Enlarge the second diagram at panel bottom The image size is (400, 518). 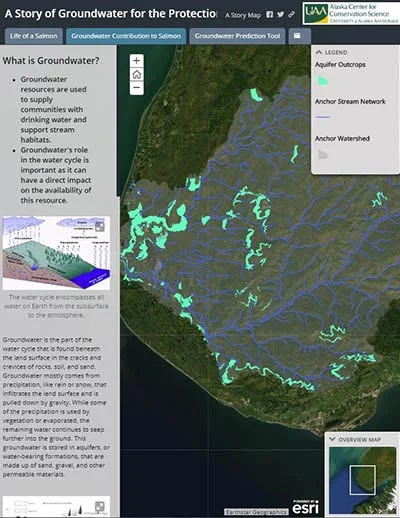[100, 507]
